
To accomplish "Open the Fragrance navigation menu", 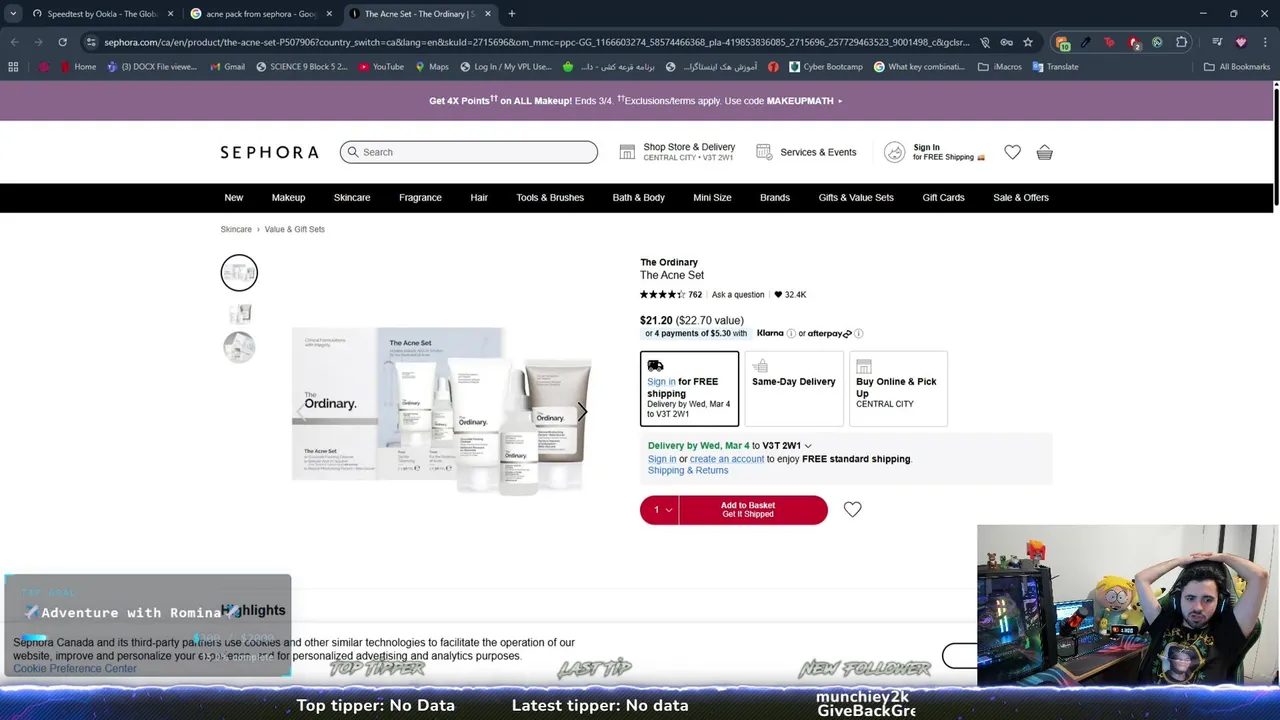I will 420,198.
